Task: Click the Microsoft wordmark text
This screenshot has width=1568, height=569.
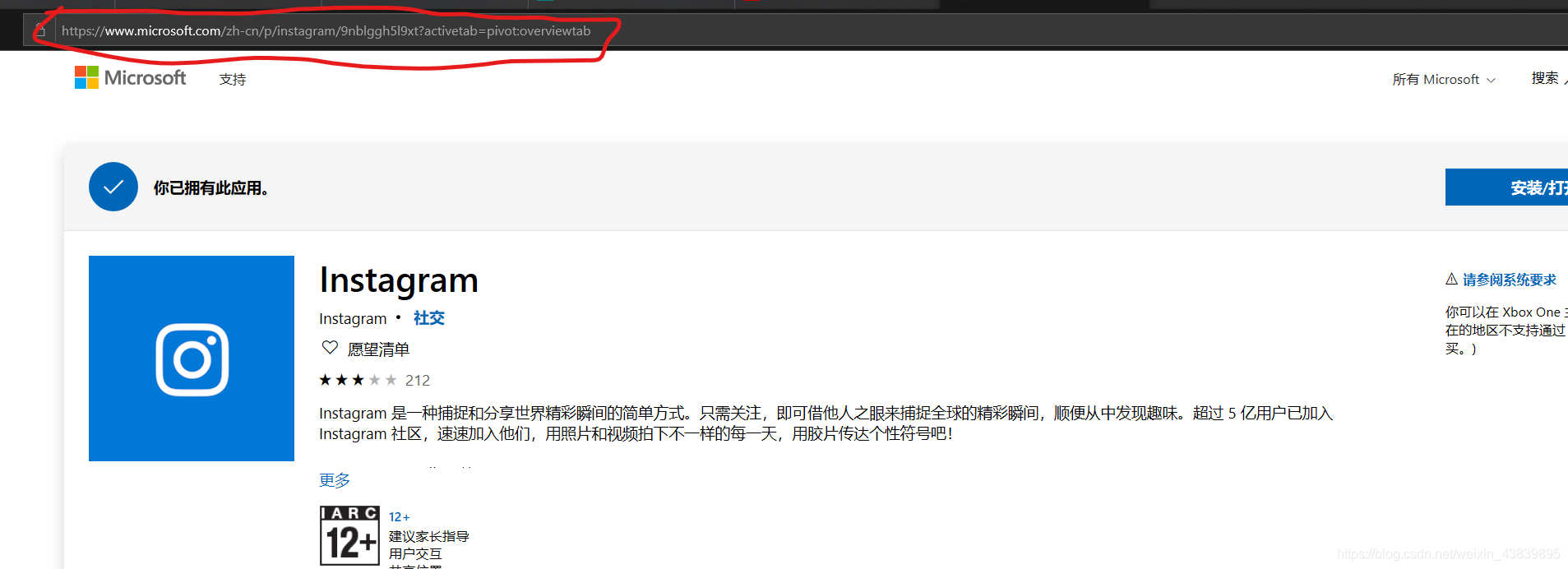Action: pos(145,77)
